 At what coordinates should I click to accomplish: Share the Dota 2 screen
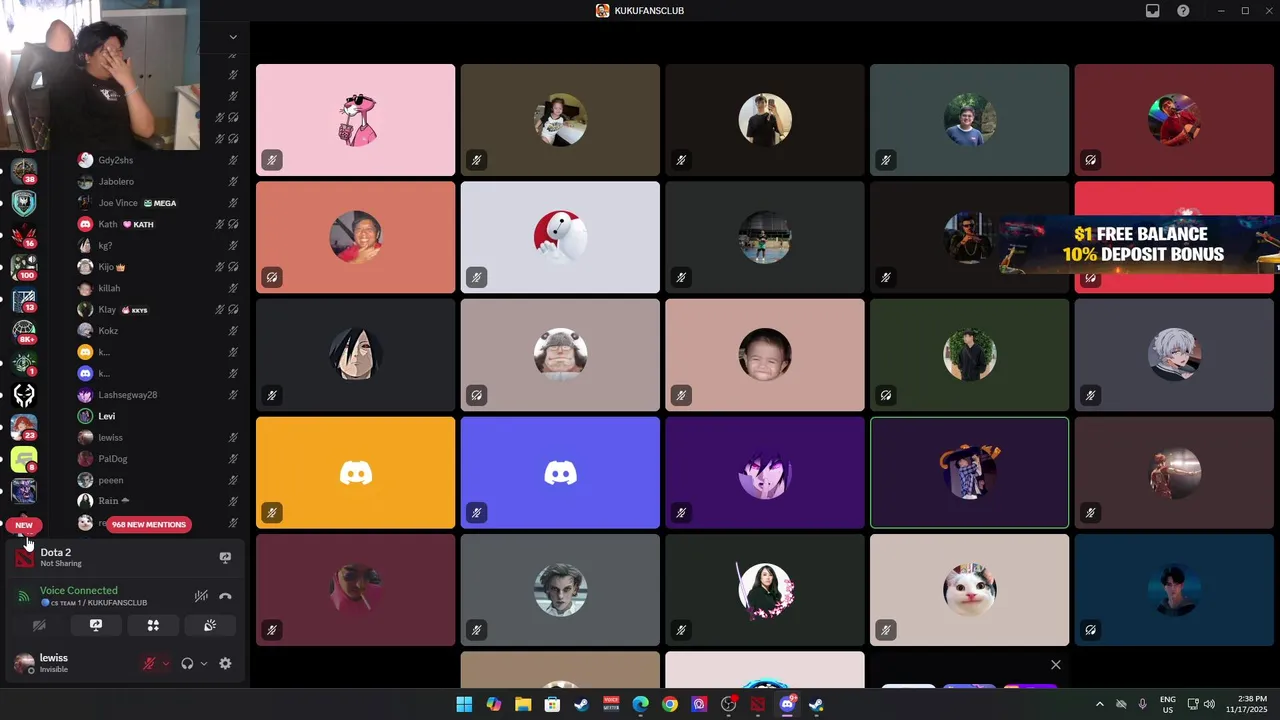pyautogui.click(x=225, y=558)
